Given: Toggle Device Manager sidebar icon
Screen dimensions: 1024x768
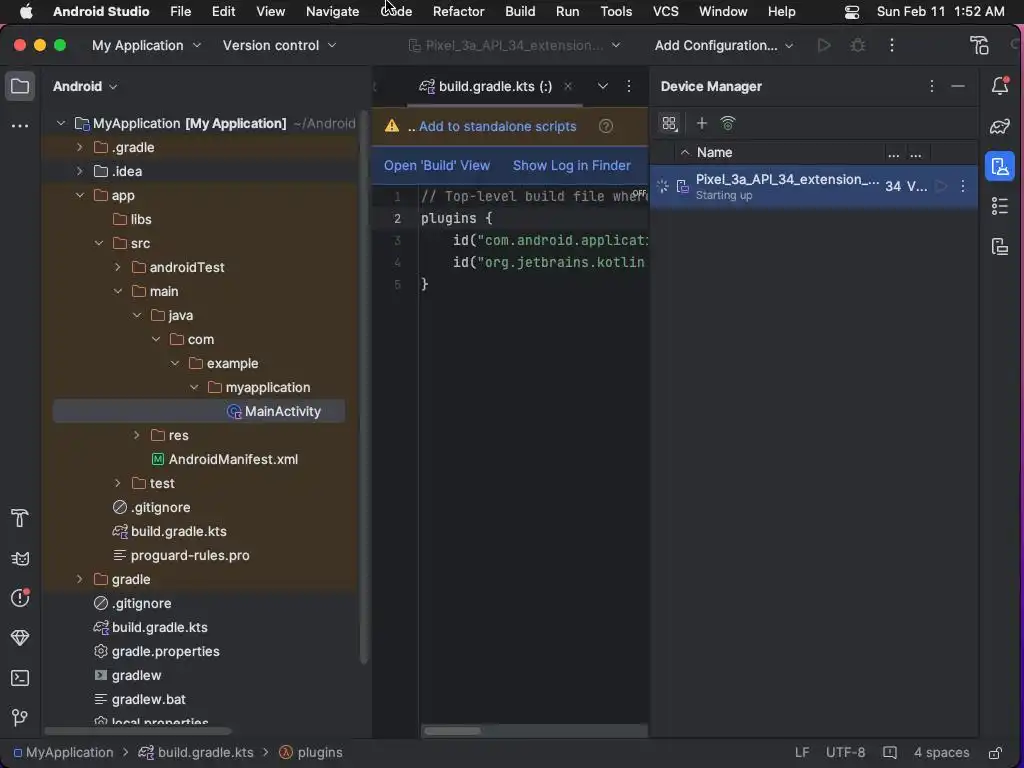Looking at the screenshot, I should 1000,166.
